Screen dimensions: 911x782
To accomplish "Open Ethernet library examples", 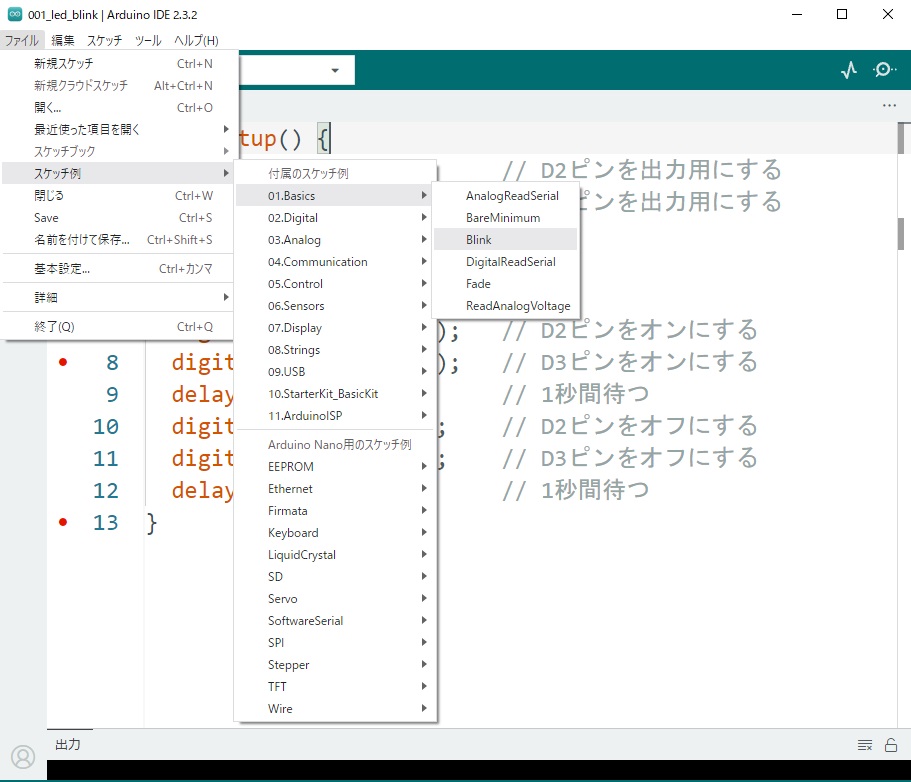I will click(x=335, y=489).
